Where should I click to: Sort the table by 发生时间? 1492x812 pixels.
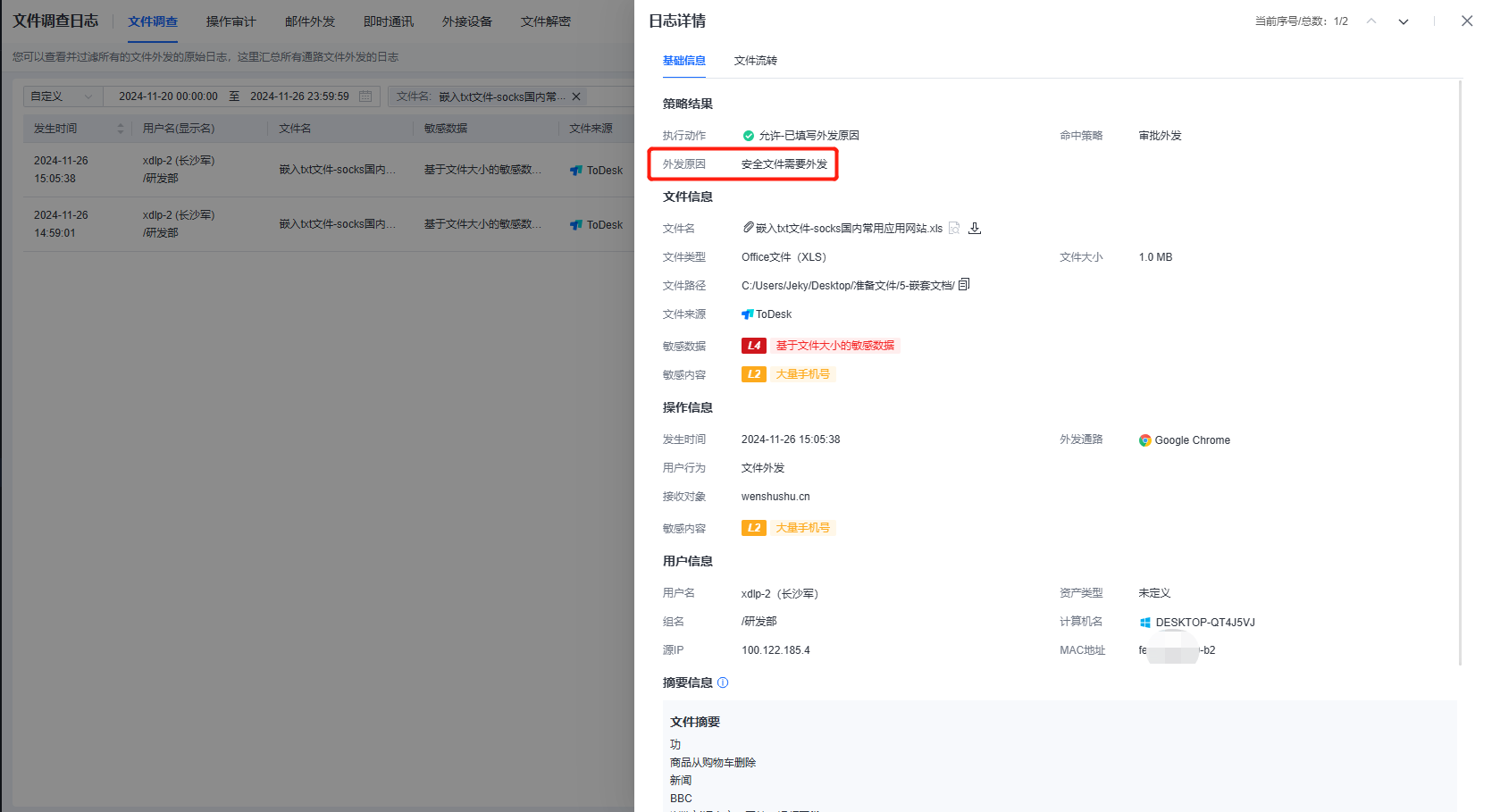pos(121,129)
